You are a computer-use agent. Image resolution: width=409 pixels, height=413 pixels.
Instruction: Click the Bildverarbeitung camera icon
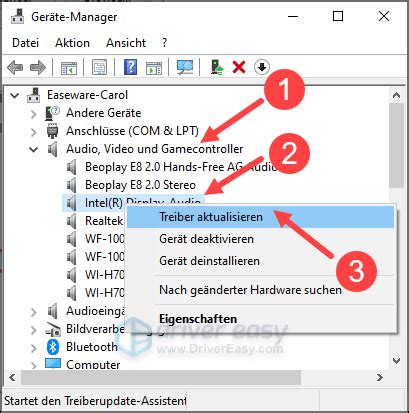pyautogui.click(x=53, y=329)
